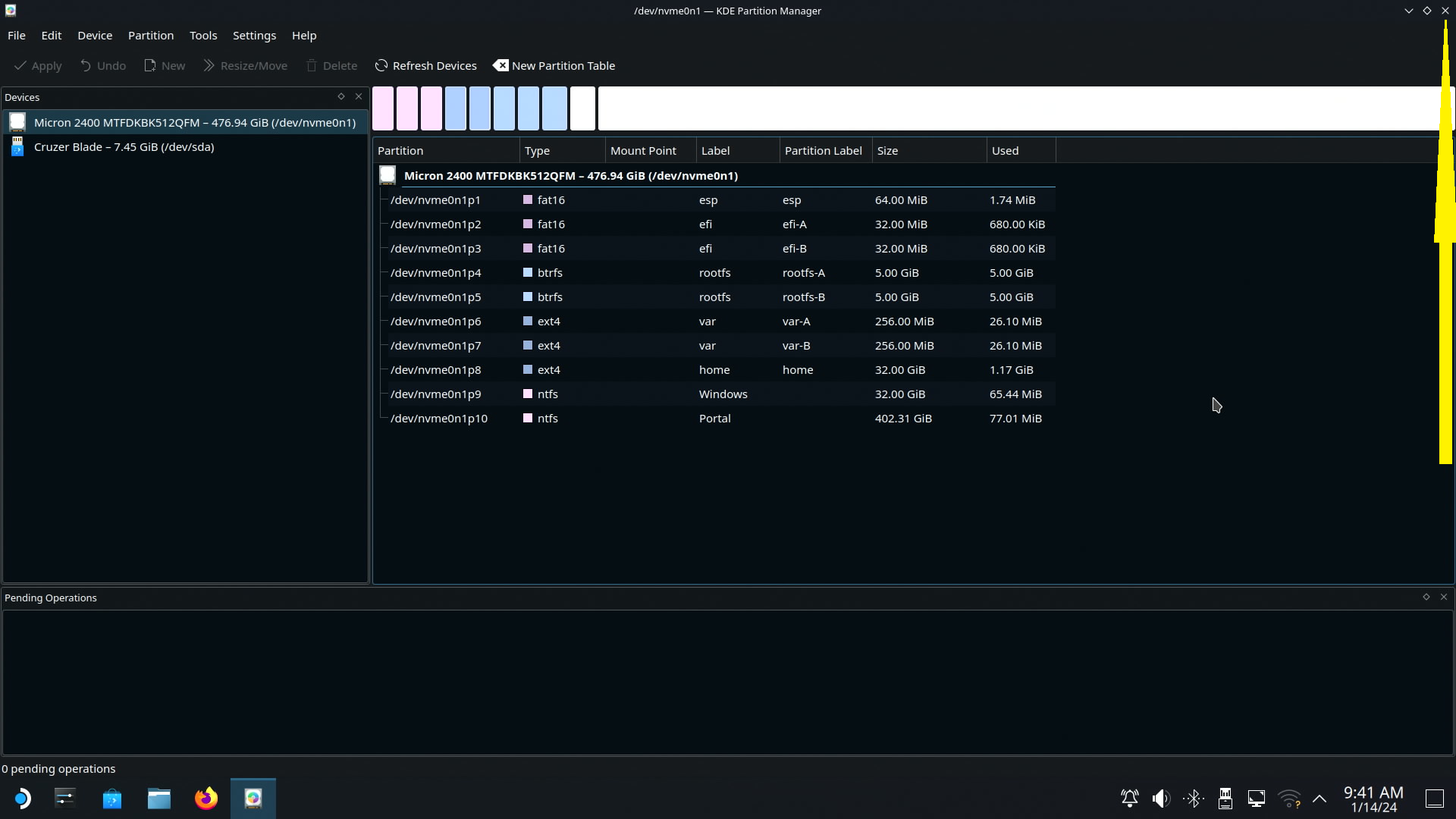
Task: Select the Cruzer Blade USB device
Action: (x=124, y=147)
